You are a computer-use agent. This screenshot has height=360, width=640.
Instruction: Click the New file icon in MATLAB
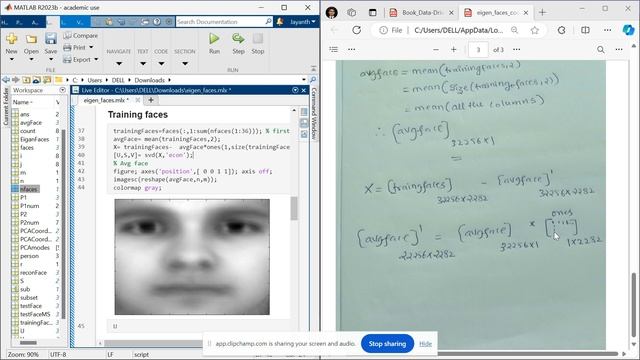pos(11,39)
